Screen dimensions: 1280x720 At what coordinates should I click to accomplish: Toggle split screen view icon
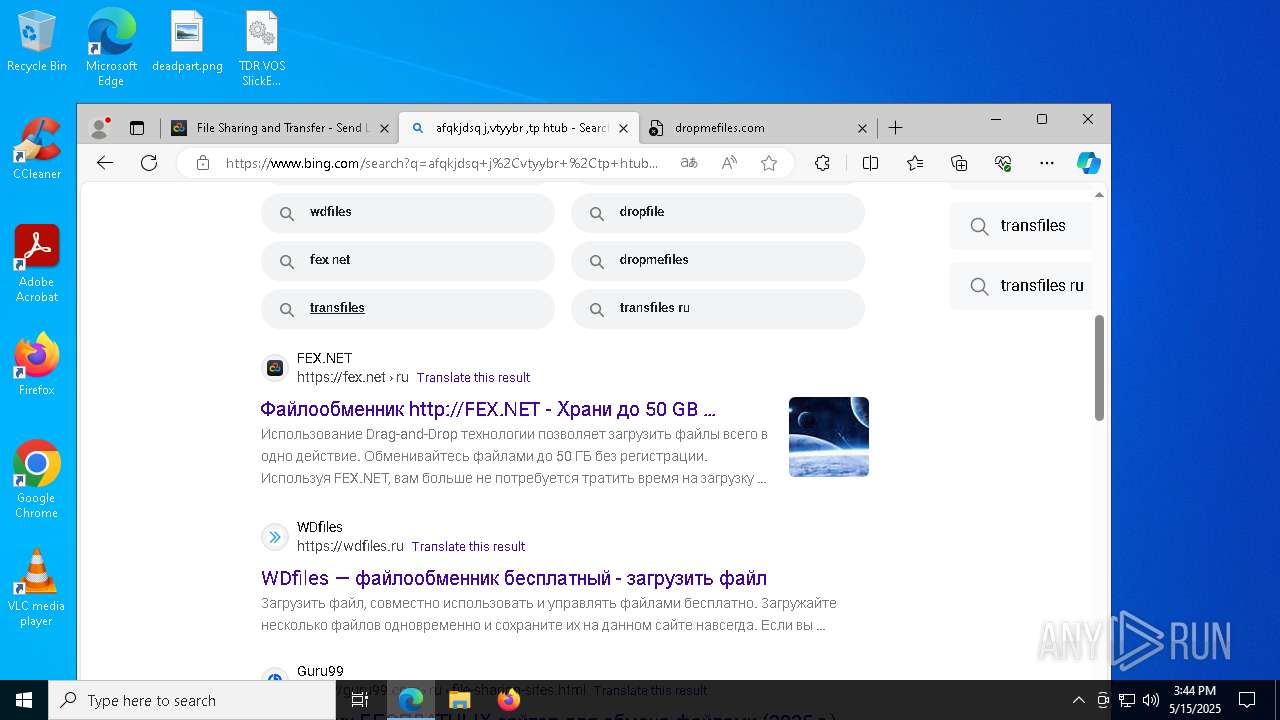pos(870,163)
